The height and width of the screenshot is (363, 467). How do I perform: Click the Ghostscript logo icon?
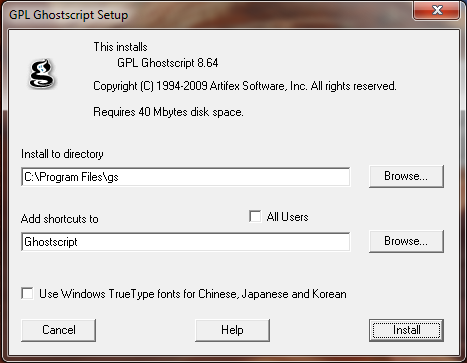[x=42, y=74]
